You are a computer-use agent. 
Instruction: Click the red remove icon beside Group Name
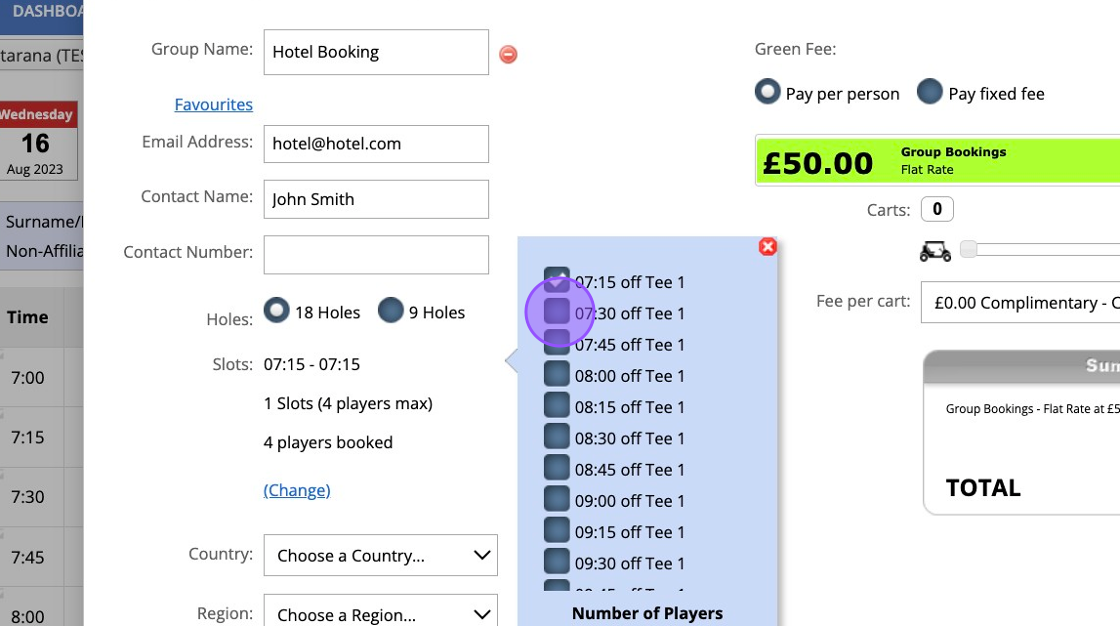(508, 54)
